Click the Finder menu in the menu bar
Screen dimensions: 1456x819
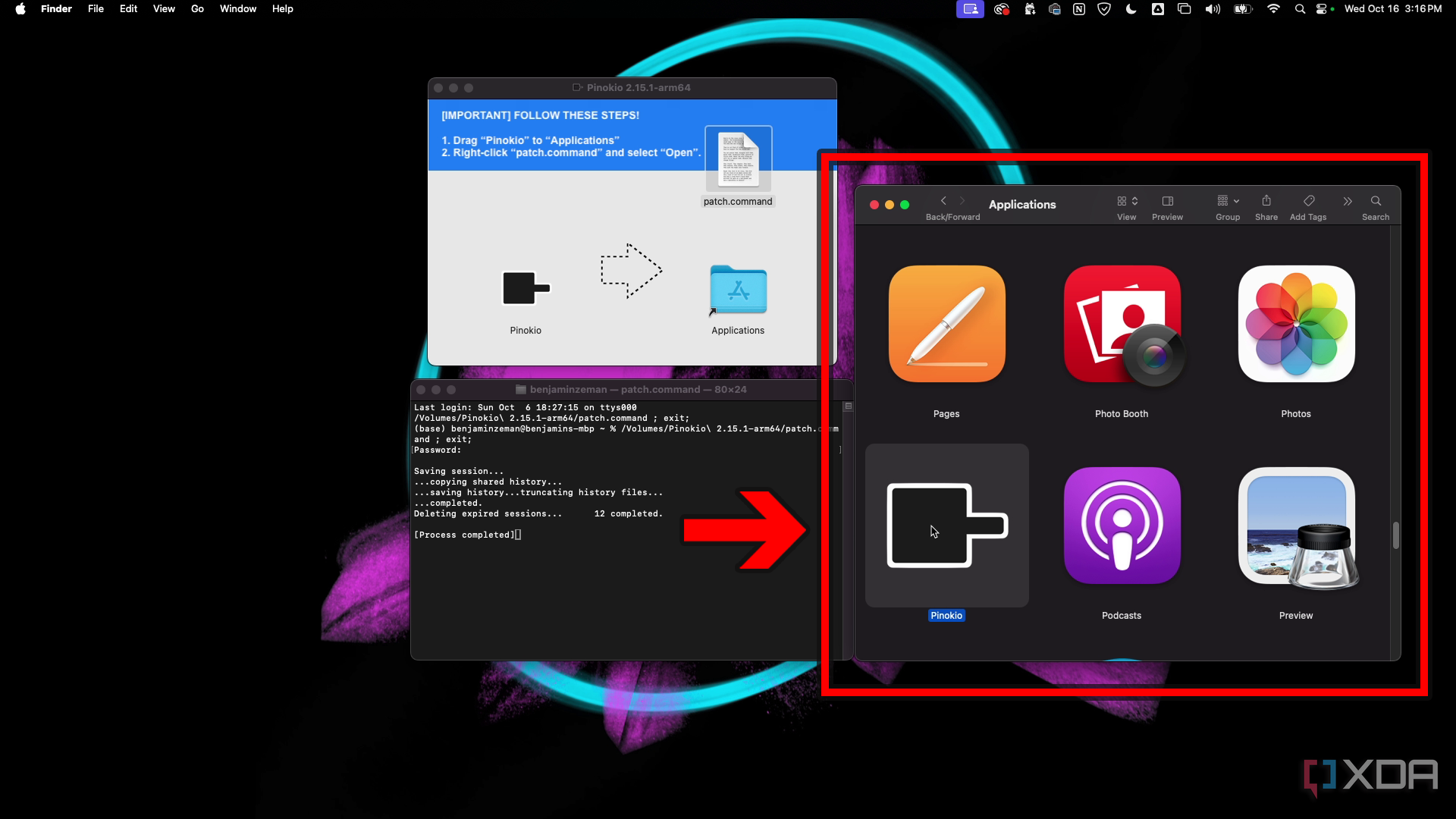point(56,8)
